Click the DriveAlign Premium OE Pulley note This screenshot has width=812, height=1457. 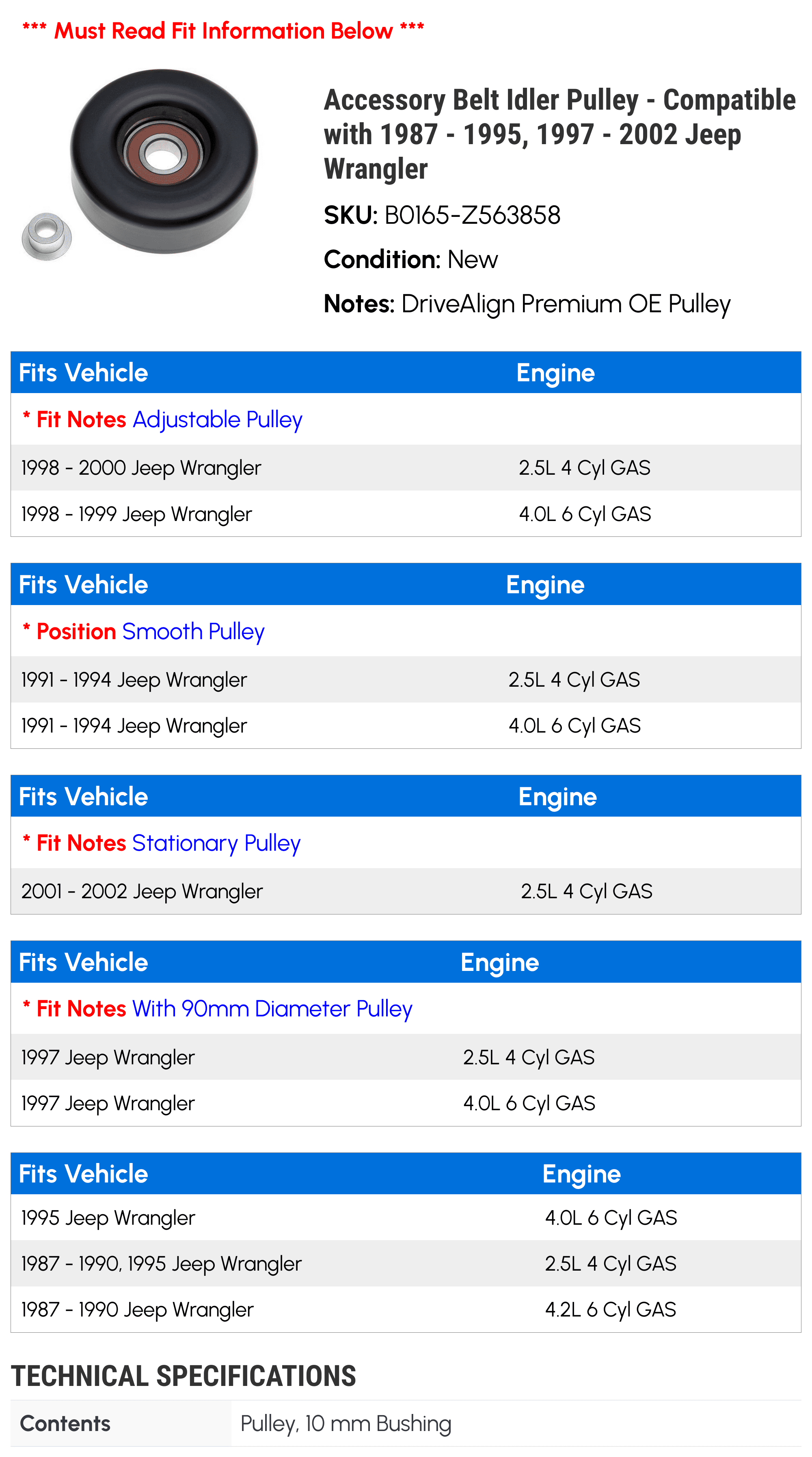[527, 304]
